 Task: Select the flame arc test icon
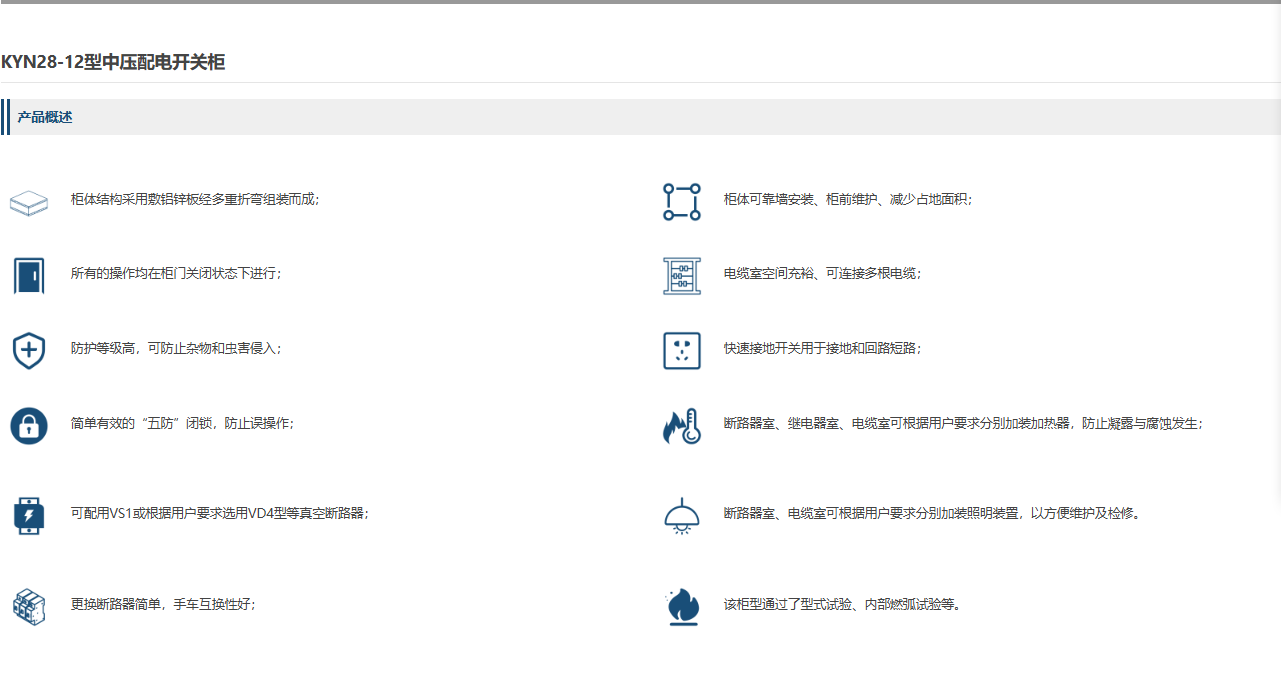tap(682, 607)
